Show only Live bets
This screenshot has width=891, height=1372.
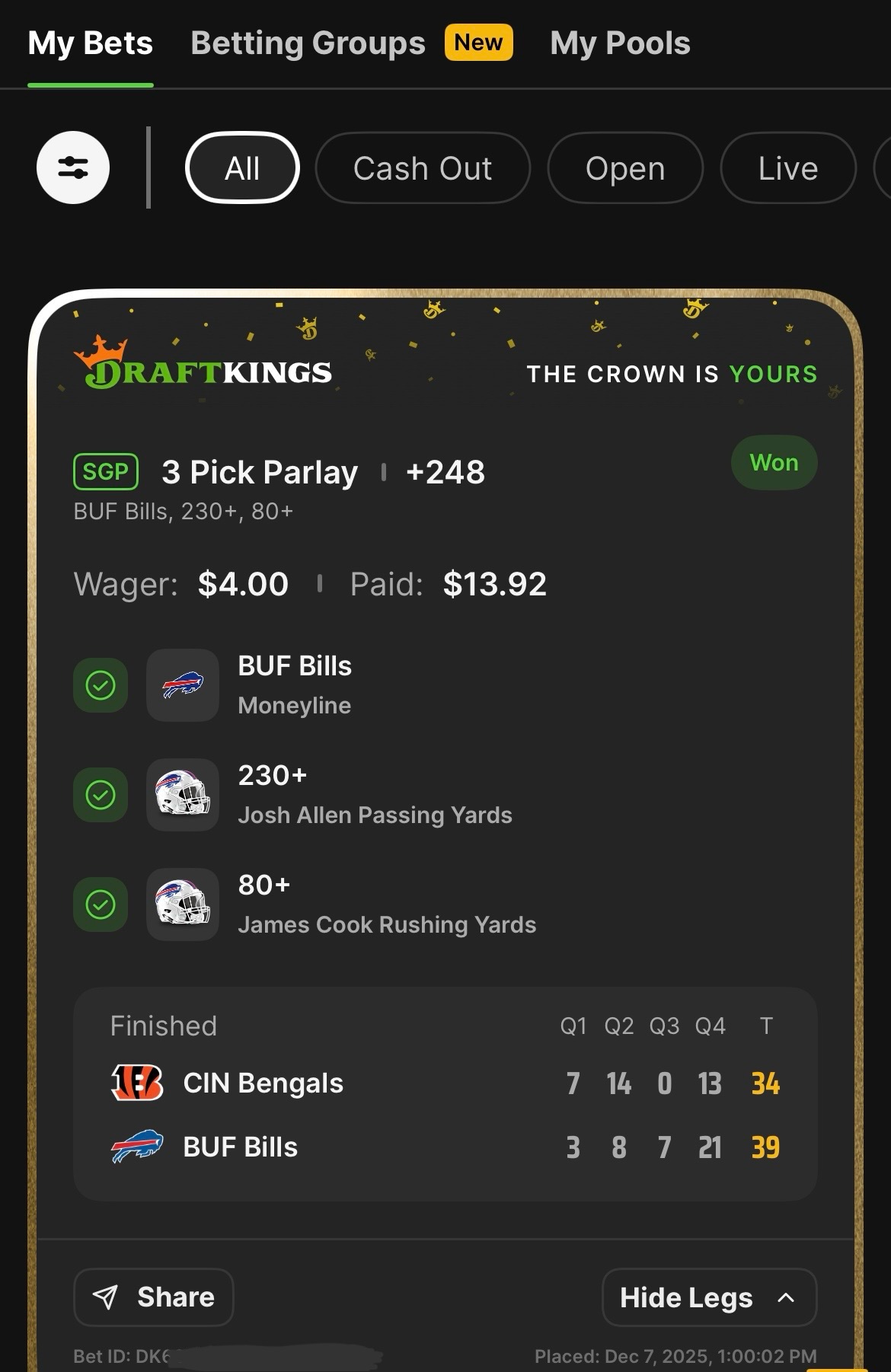pos(788,168)
